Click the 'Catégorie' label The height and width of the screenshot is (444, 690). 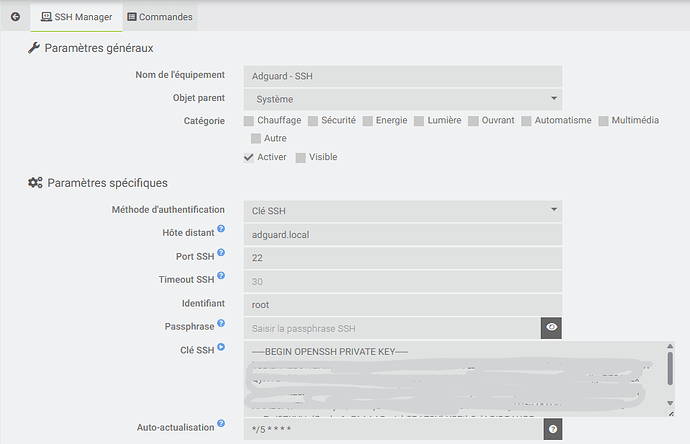coord(204,121)
